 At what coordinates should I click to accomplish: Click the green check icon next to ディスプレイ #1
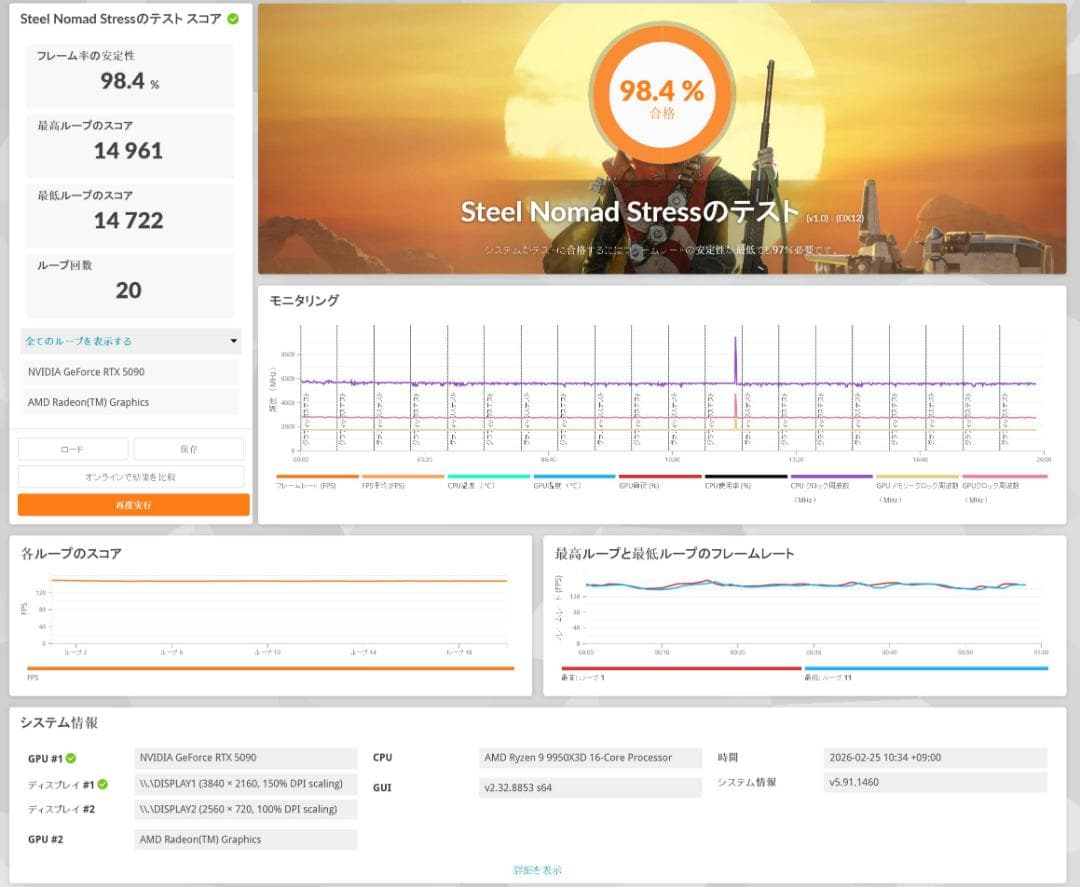103,784
